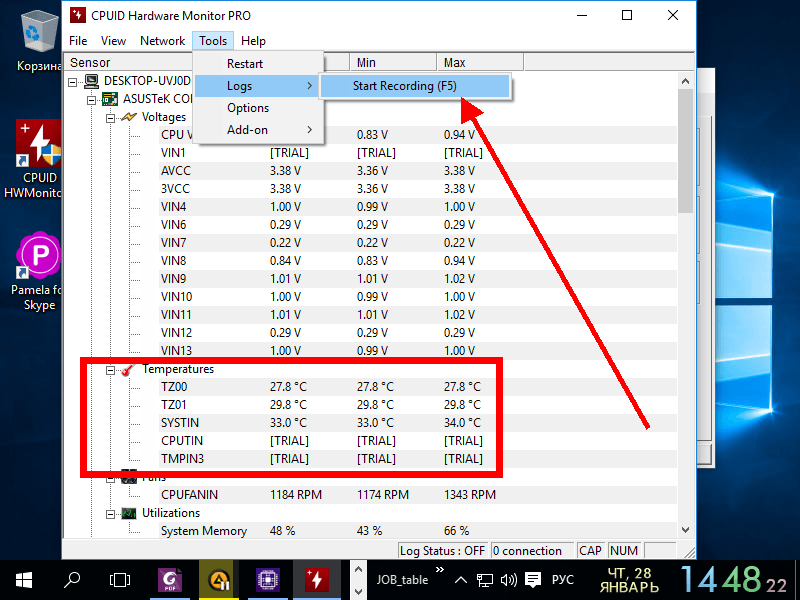Viewport: 800px width, 600px height.
Task: Click '0 connection' in the status bar
Action: pyautogui.click(x=532, y=551)
